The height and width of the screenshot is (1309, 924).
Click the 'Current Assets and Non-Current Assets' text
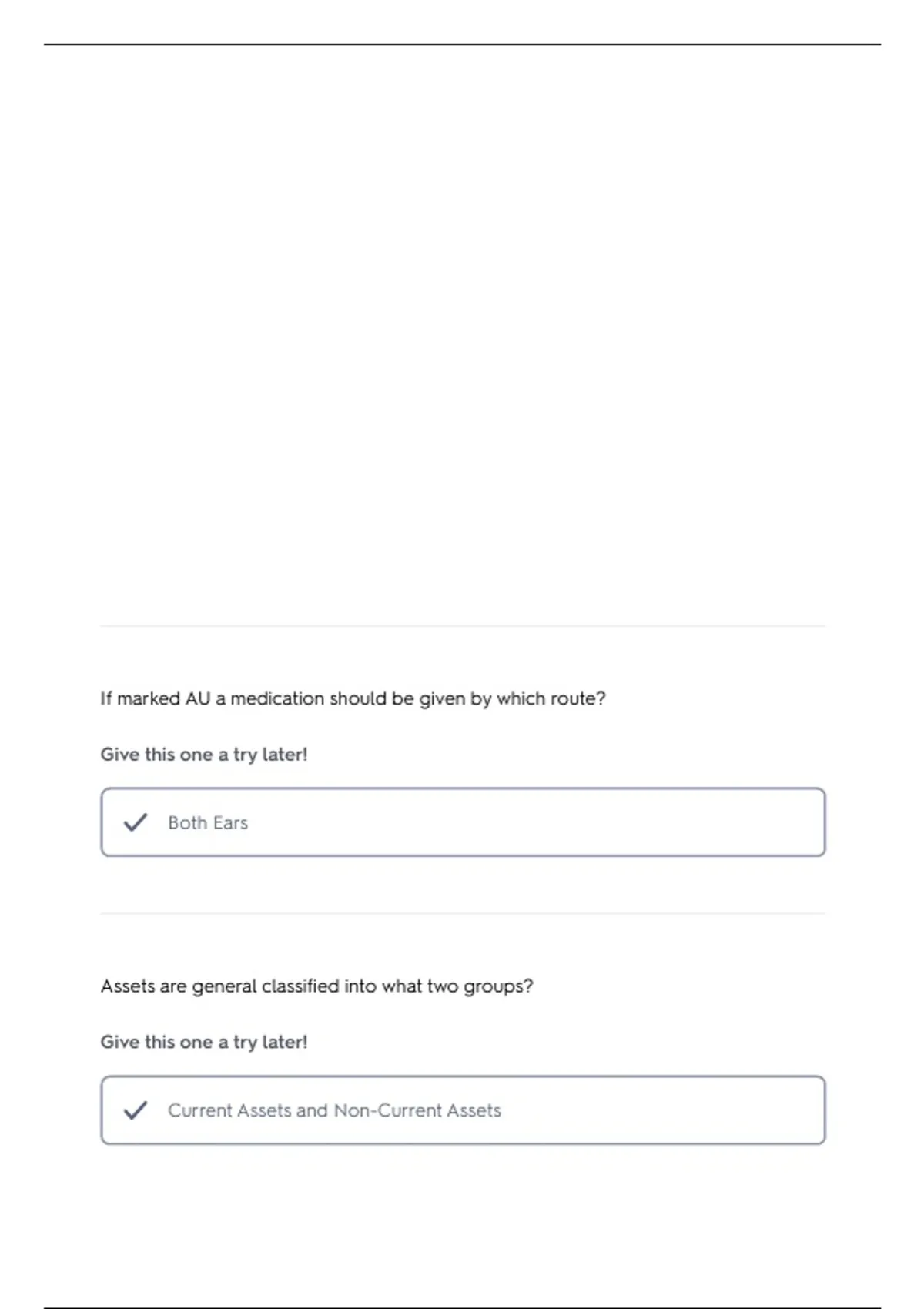coord(334,1110)
